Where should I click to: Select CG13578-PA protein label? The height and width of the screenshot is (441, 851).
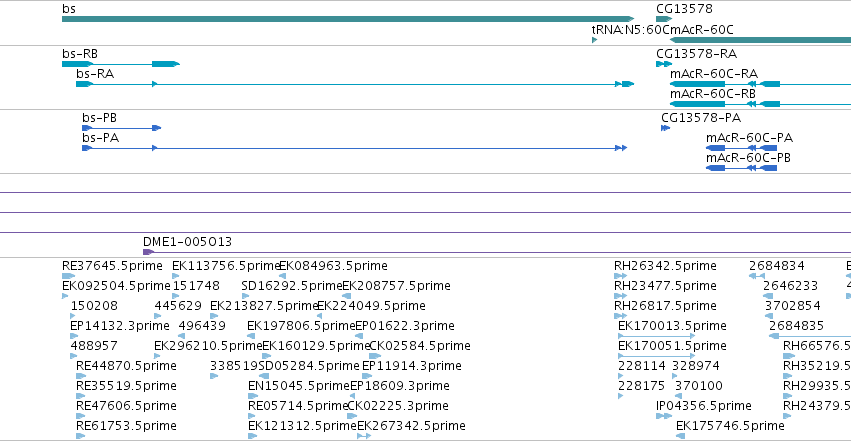[x=701, y=118]
